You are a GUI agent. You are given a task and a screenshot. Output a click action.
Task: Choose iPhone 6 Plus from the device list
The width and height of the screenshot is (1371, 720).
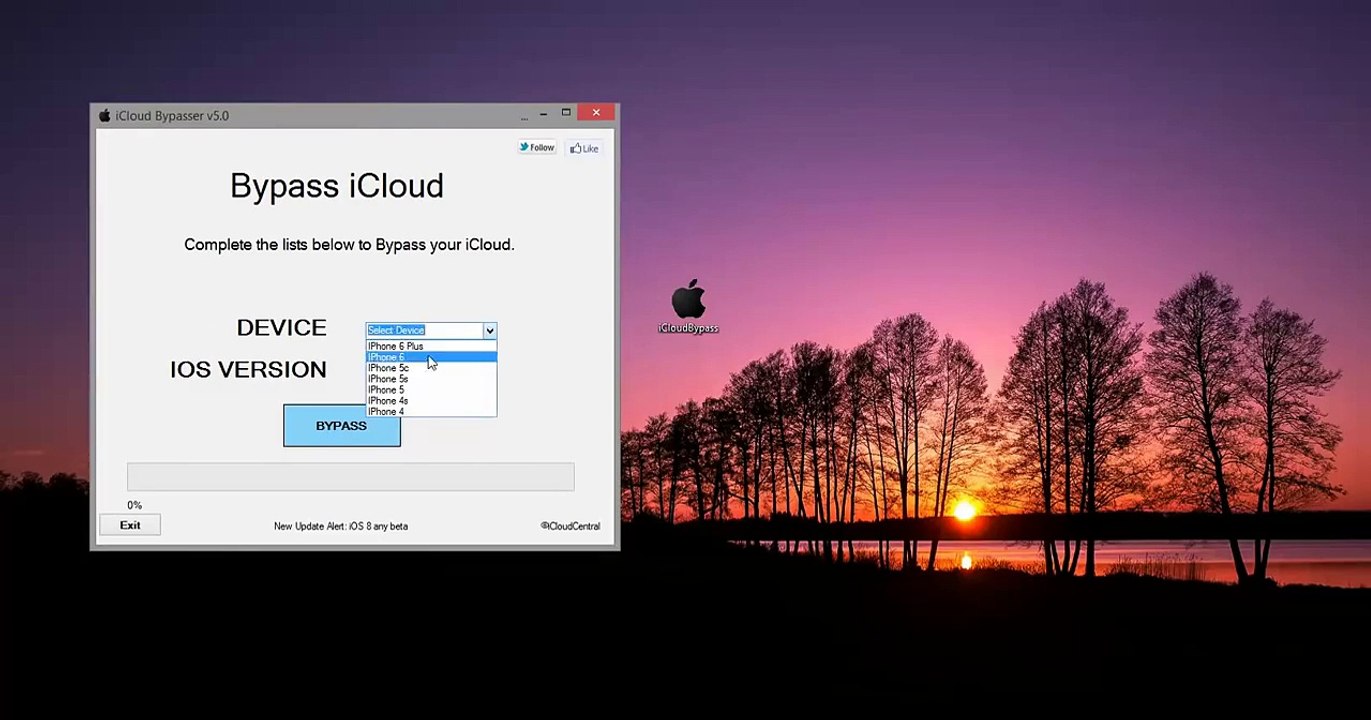point(431,346)
